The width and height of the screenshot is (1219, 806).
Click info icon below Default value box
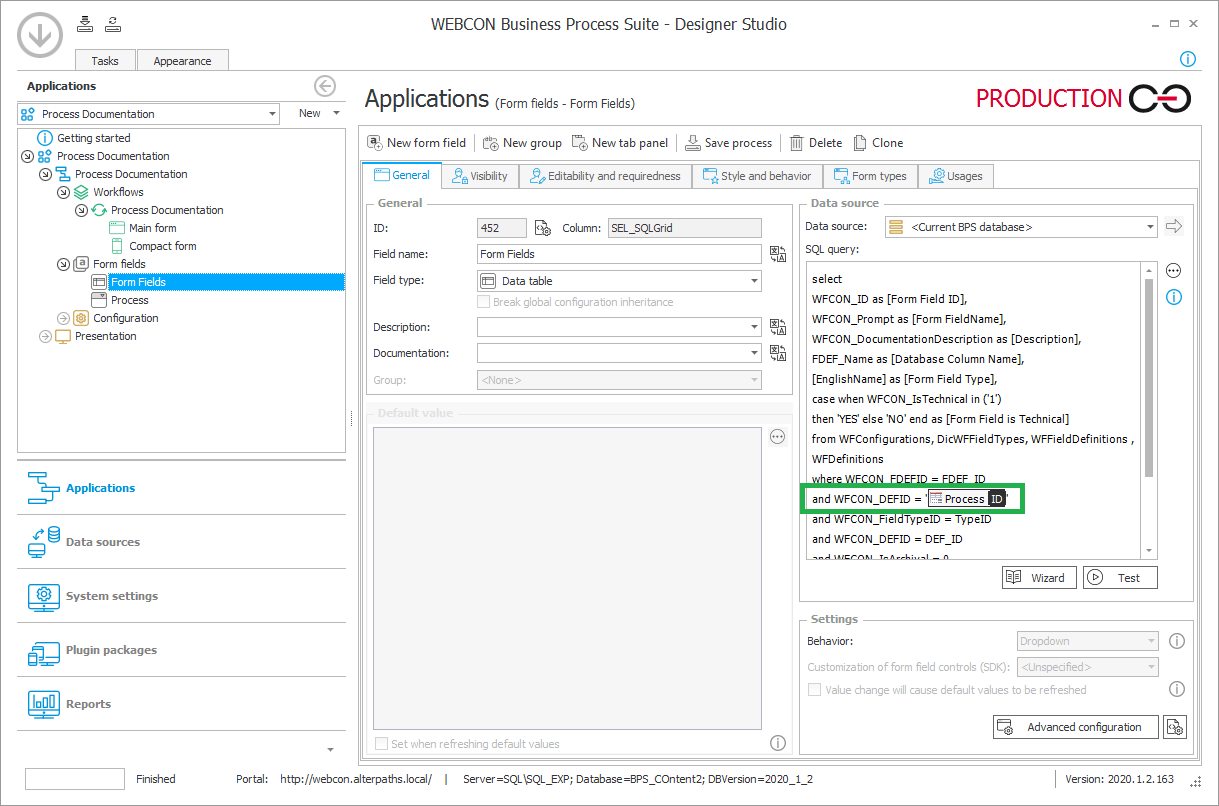pyautogui.click(x=778, y=743)
